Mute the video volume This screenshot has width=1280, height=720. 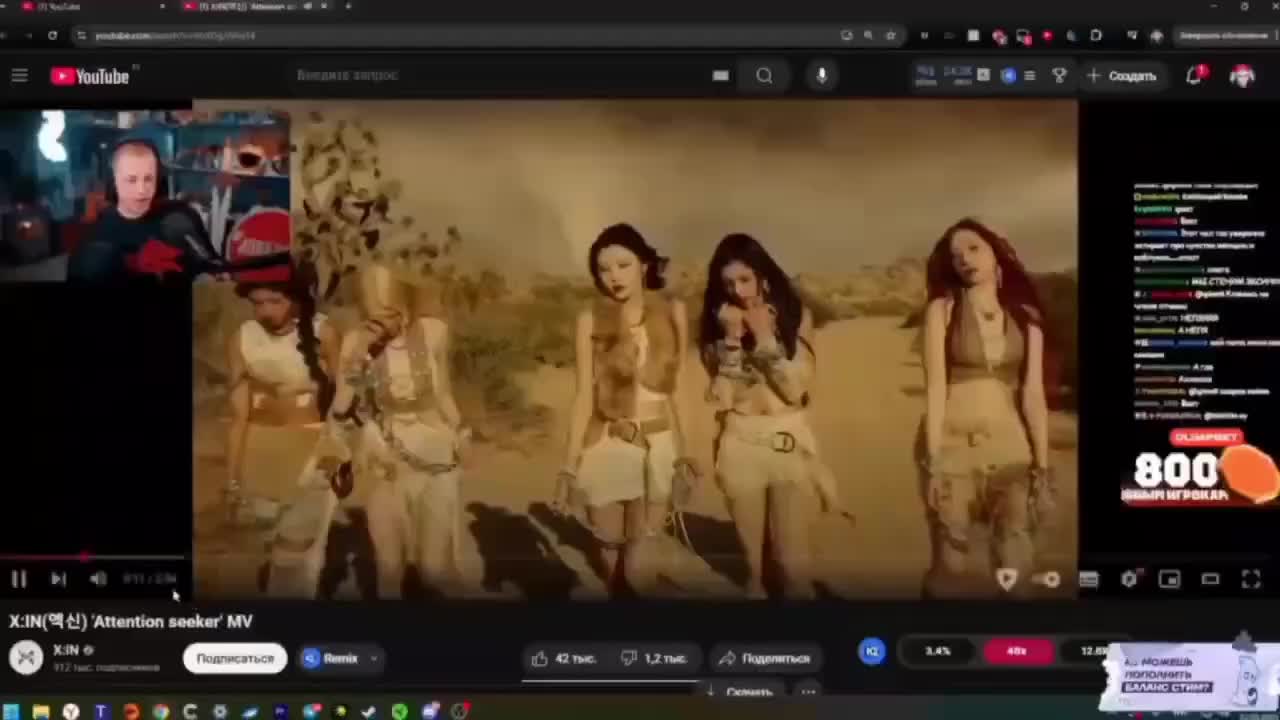click(97, 579)
